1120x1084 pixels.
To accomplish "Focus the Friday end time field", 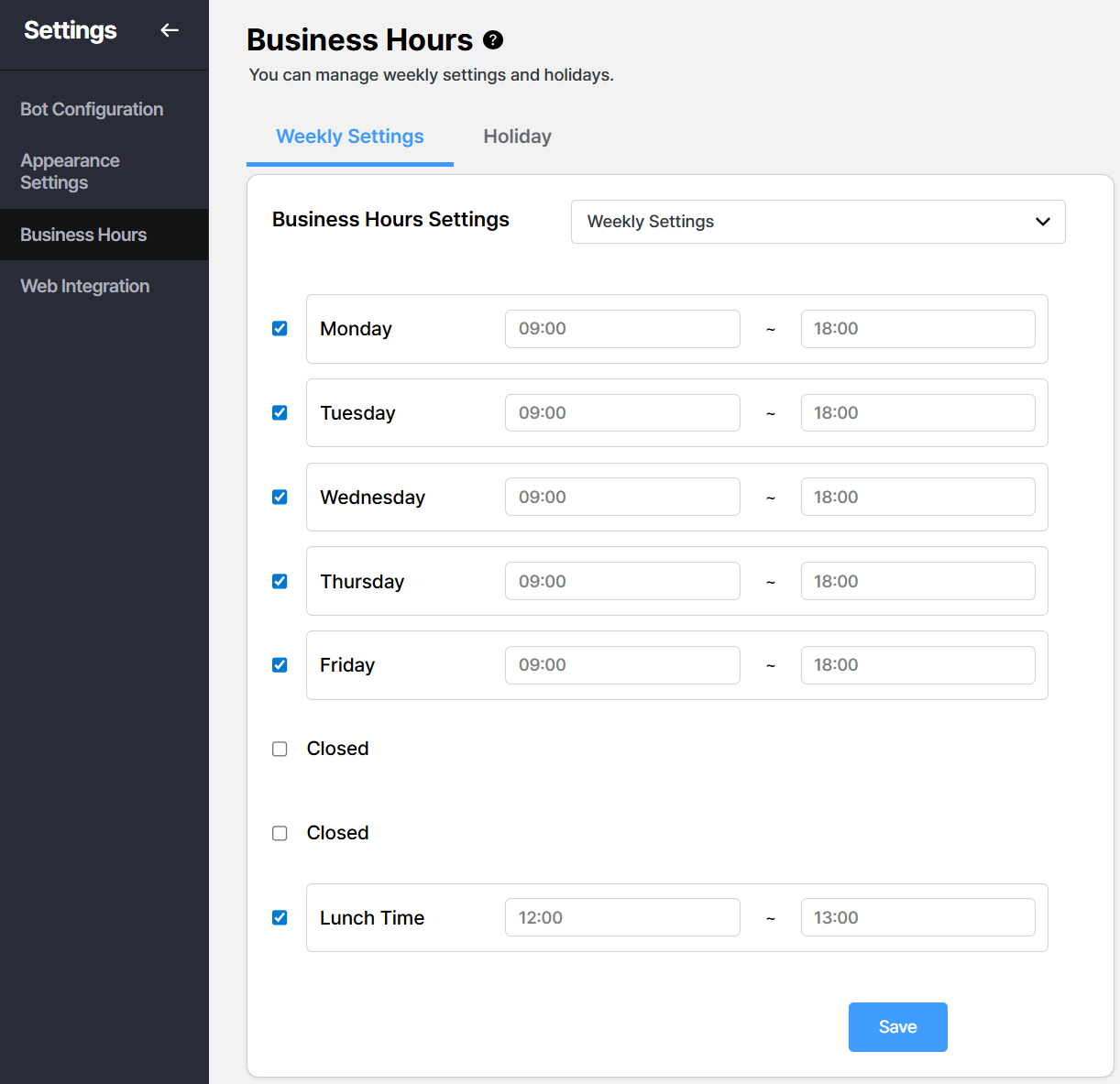I will coord(917,665).
